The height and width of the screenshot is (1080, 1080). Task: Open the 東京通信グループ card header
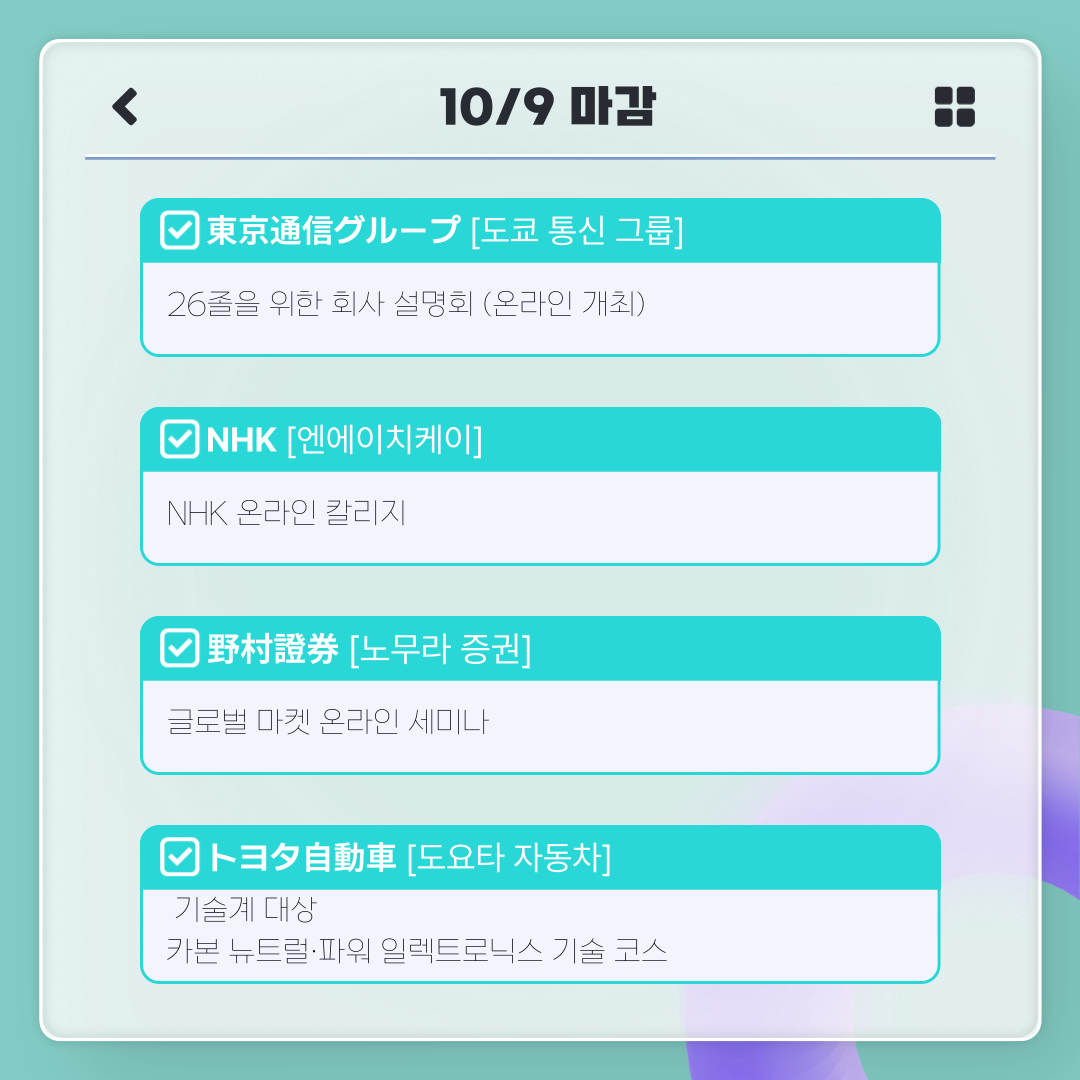(541, 231)
